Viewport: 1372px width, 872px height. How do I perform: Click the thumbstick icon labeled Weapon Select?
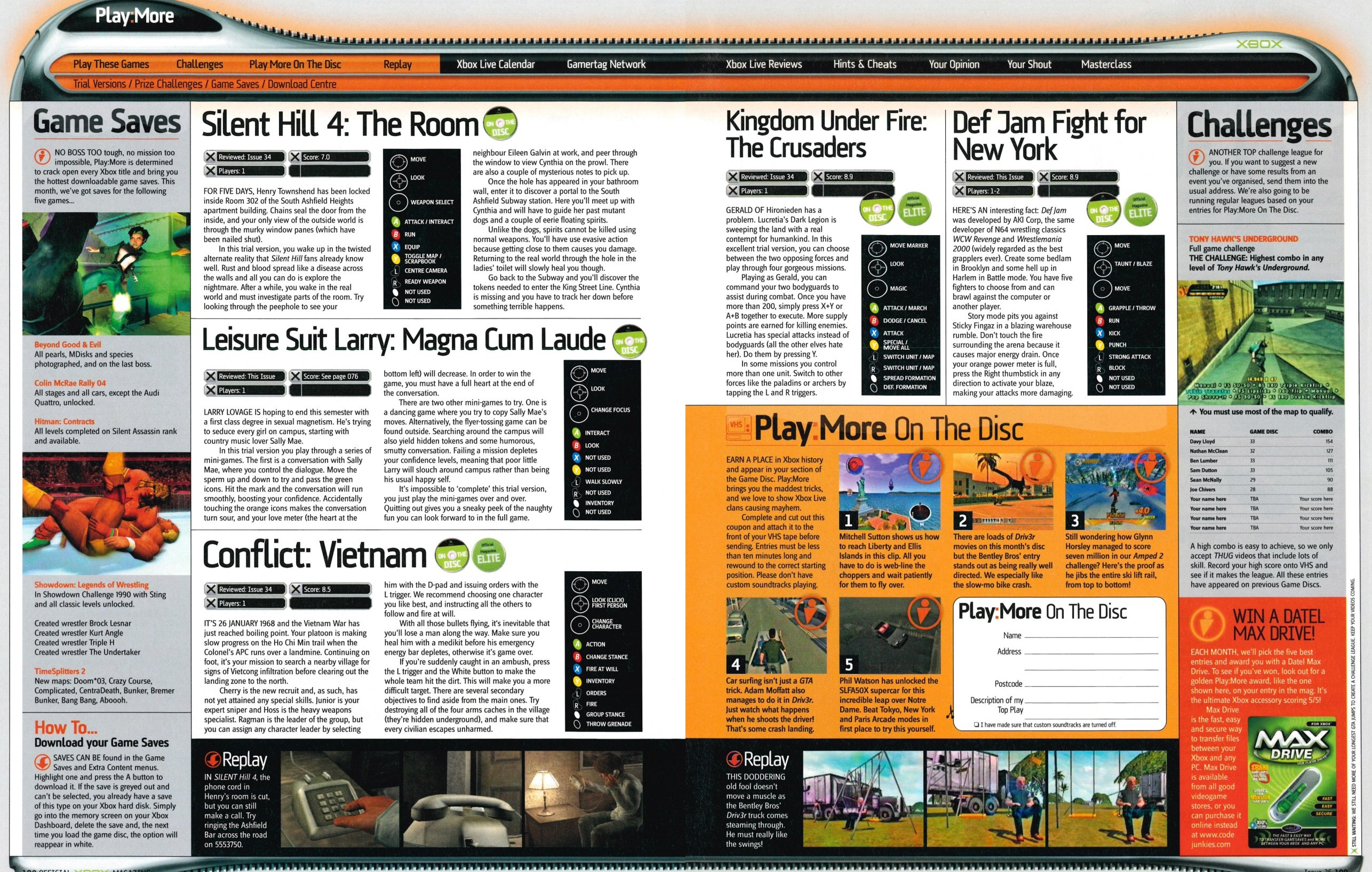(x=398, y=202)
